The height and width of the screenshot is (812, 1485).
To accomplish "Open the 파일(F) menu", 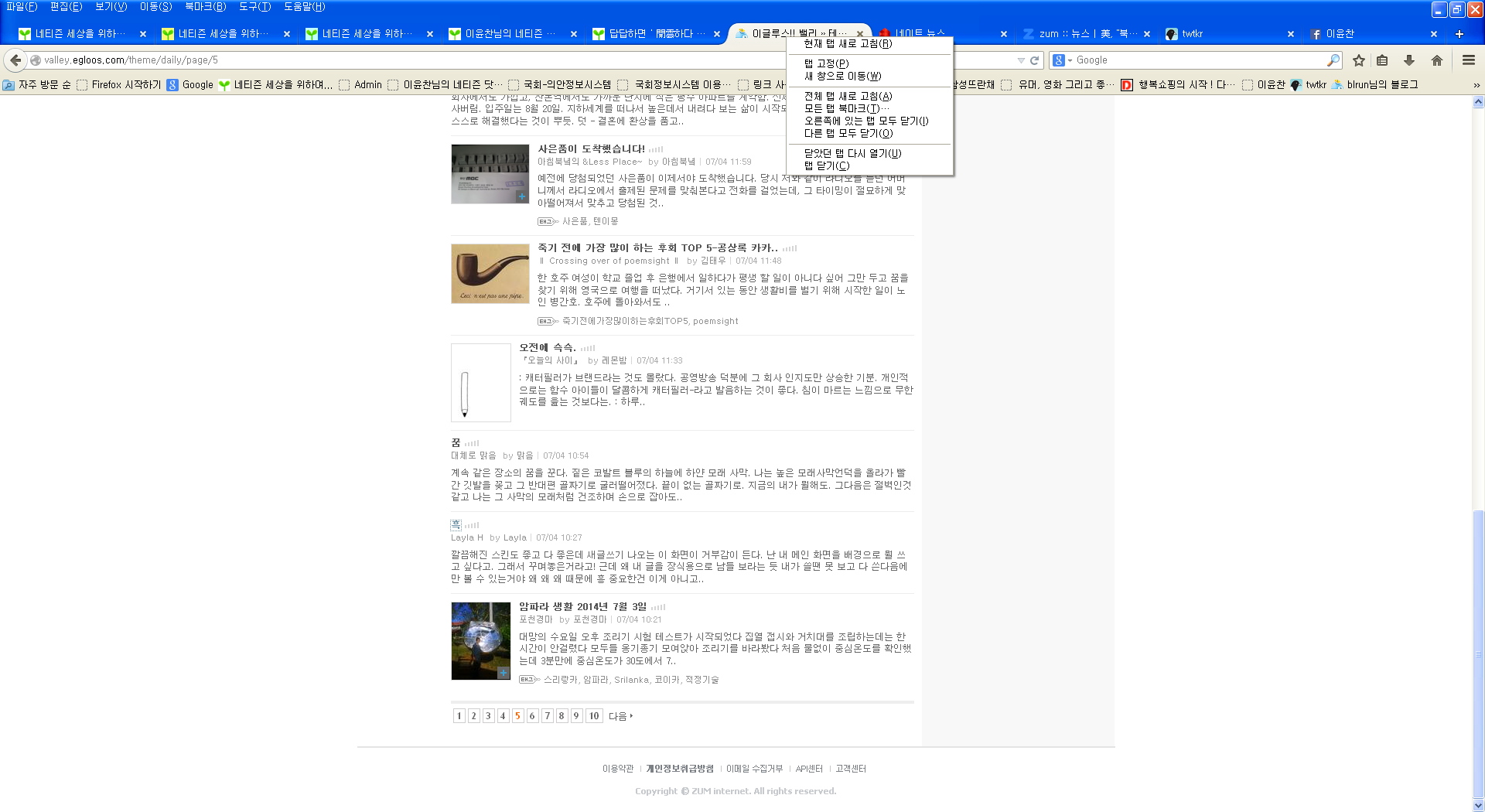I will pos(22,7).
